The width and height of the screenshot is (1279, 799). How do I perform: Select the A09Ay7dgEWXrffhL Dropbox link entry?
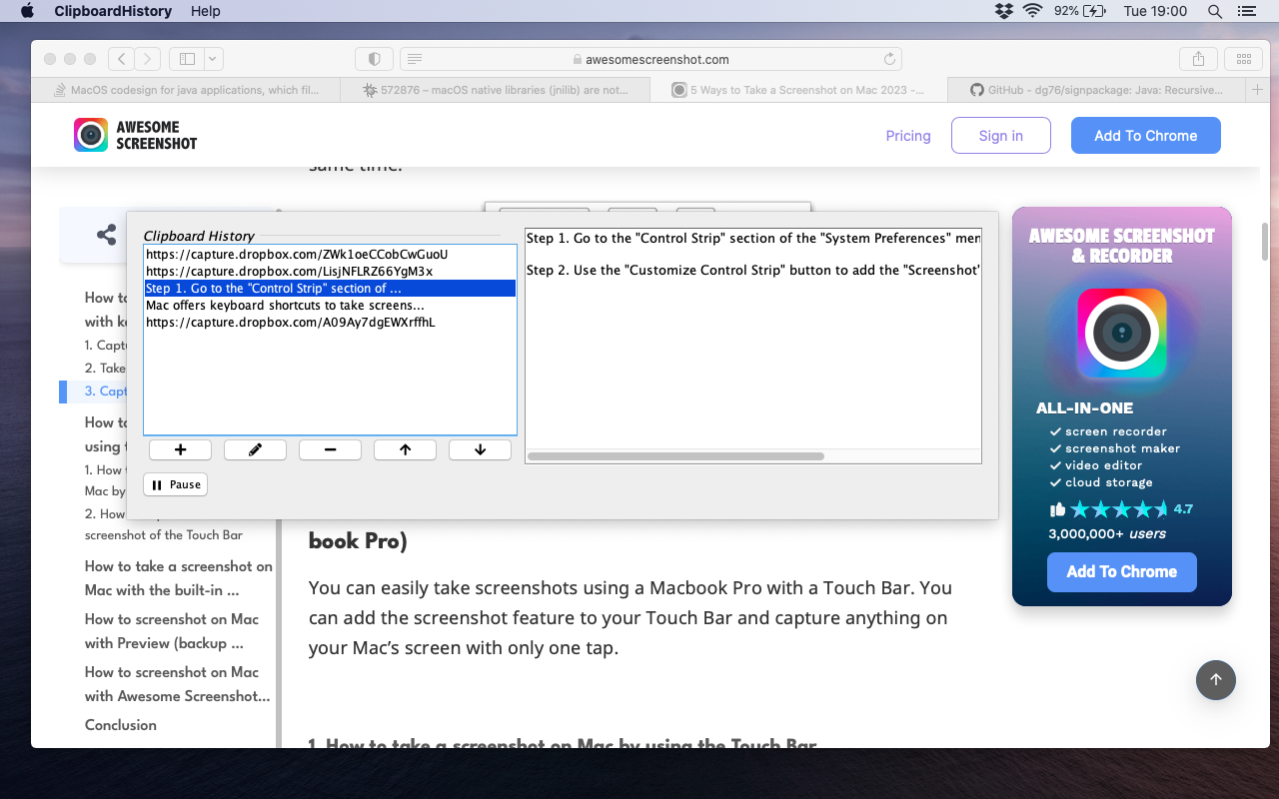(x=330, y=322)
